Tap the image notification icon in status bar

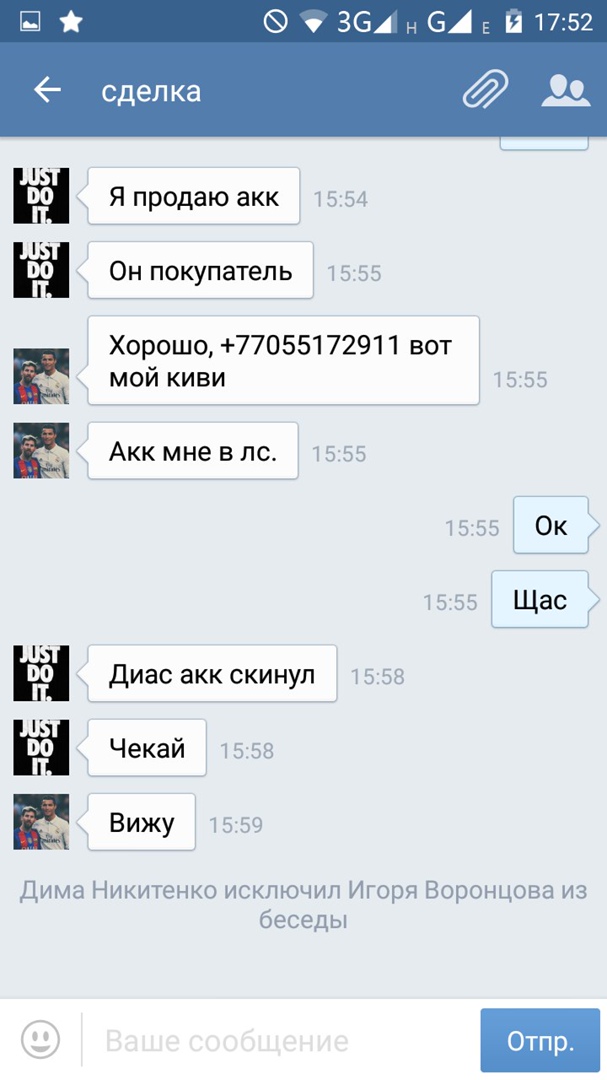30,22
